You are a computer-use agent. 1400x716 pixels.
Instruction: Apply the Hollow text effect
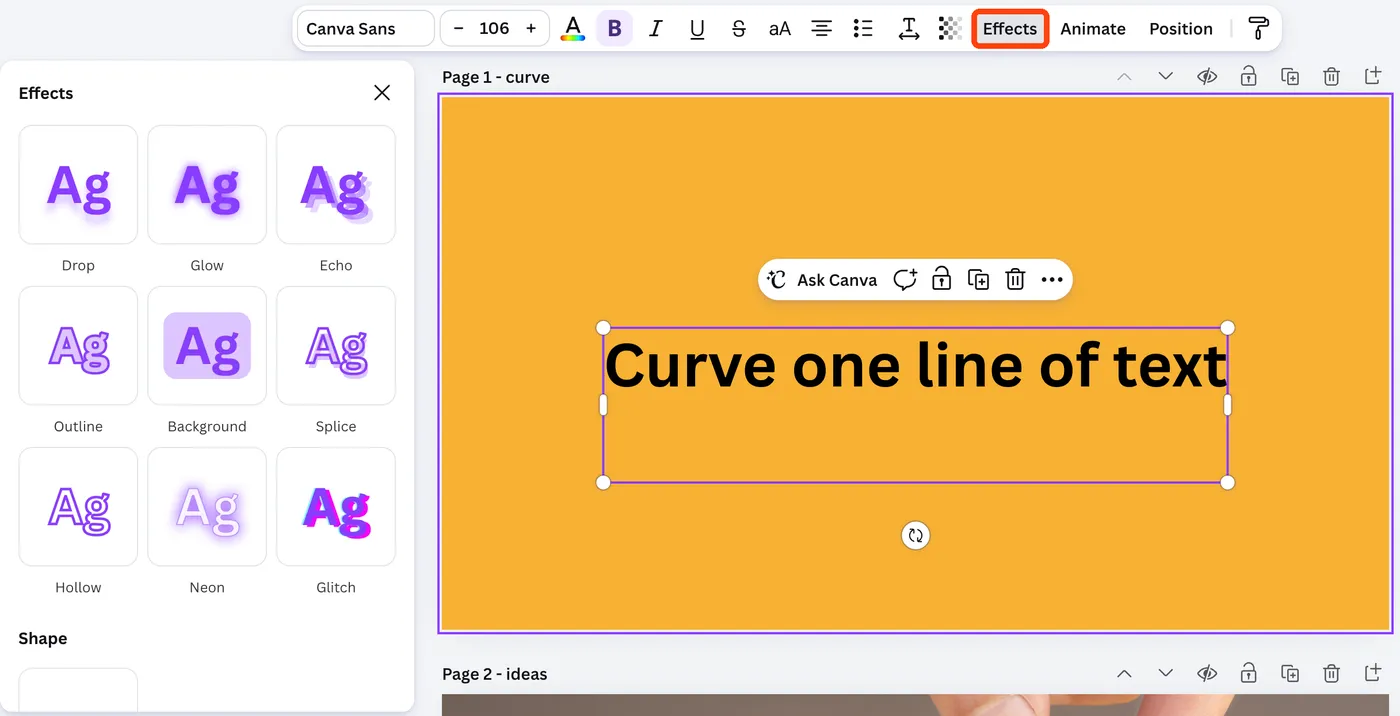[78, 507]
